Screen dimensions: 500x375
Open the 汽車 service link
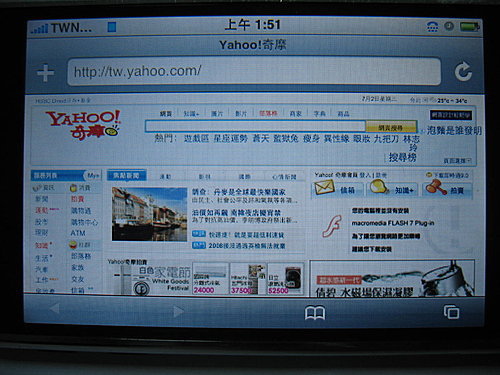(x=41, y=269)
